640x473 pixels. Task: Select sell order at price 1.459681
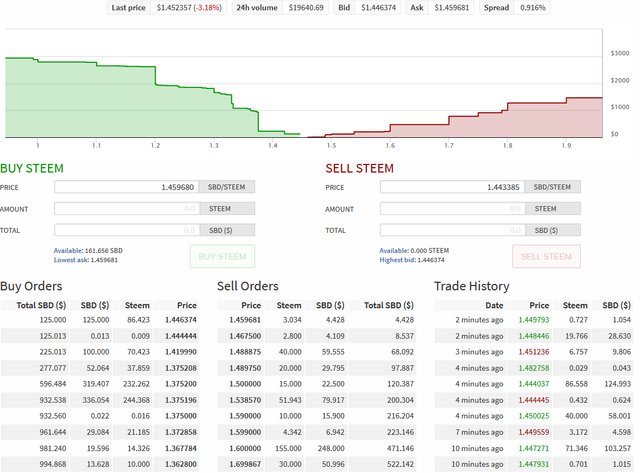click(x=317, y=320)
